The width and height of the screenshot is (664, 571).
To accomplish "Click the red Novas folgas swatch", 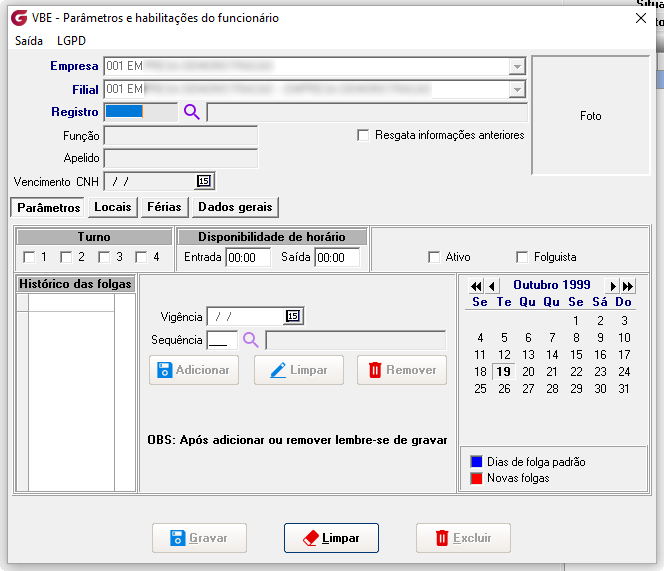I will [x=476, y=478].
